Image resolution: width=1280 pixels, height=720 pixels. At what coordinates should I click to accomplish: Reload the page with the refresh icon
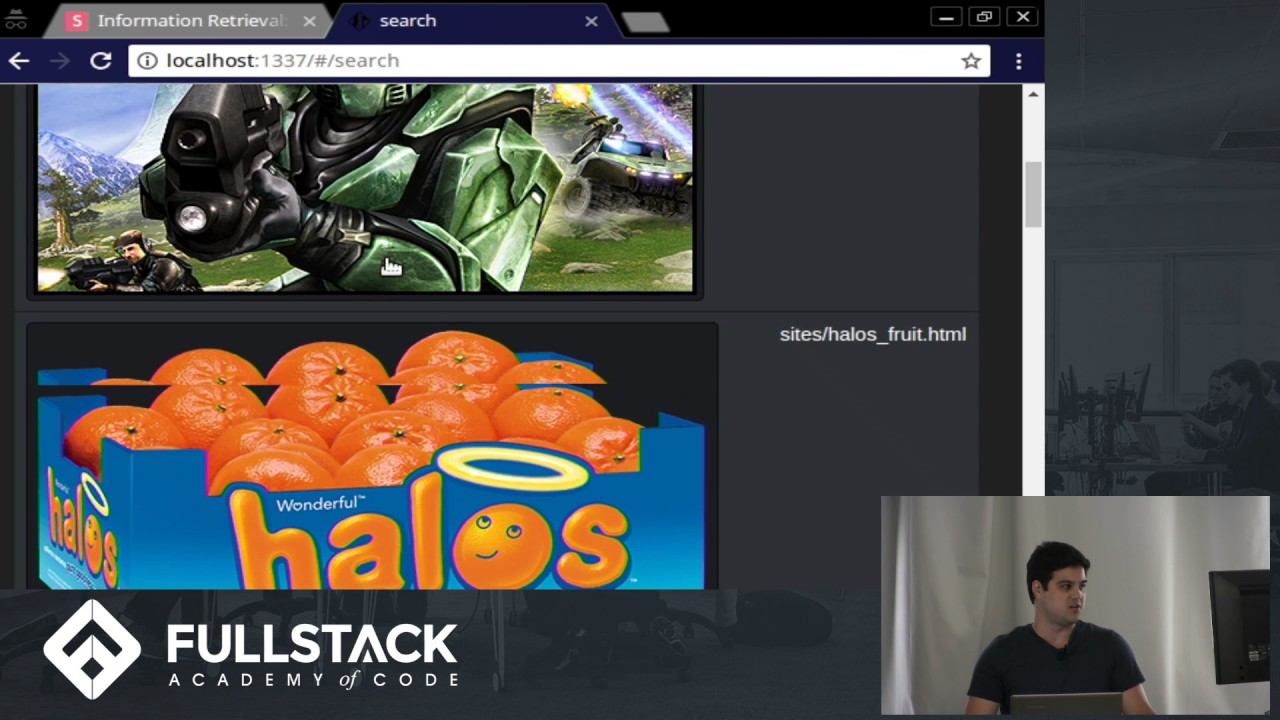100,61
